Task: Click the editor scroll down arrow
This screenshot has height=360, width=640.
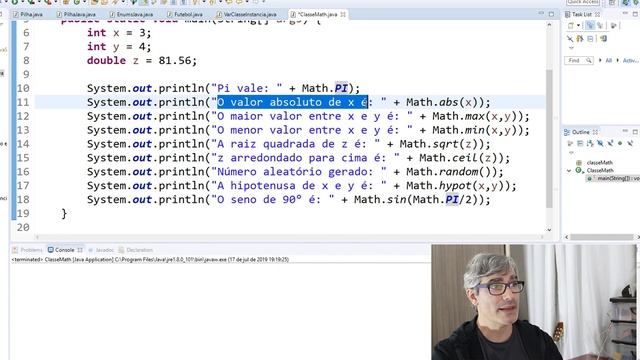Action: (x=549, y=229)
